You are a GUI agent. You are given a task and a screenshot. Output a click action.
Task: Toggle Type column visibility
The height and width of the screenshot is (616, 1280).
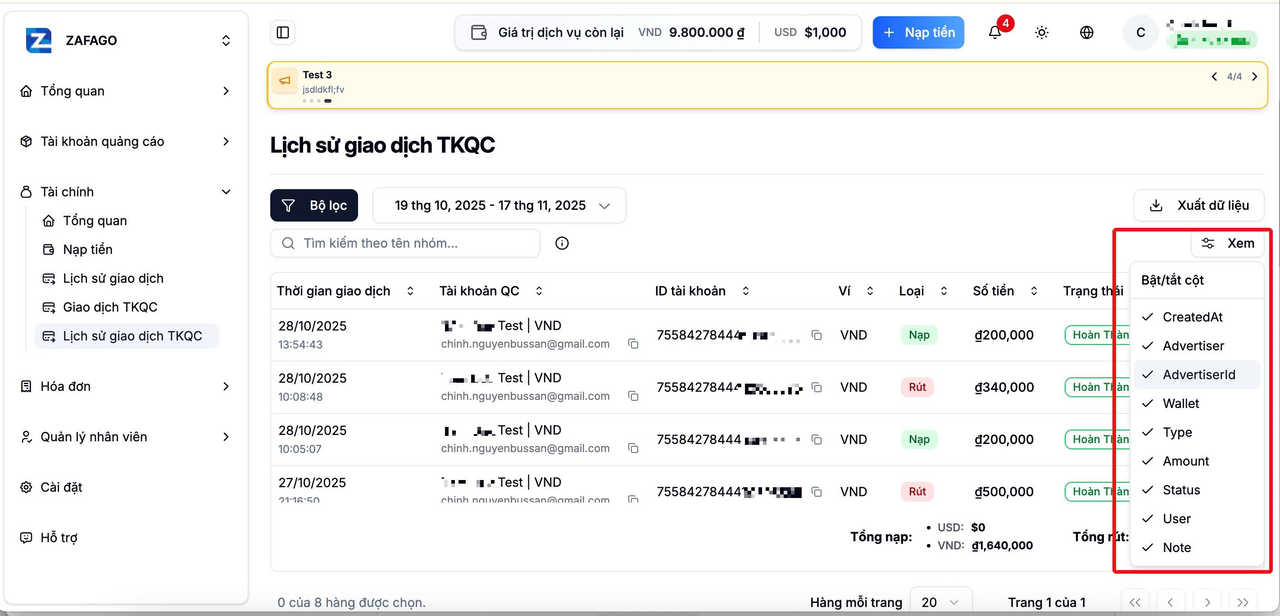tap(1197, 433)
